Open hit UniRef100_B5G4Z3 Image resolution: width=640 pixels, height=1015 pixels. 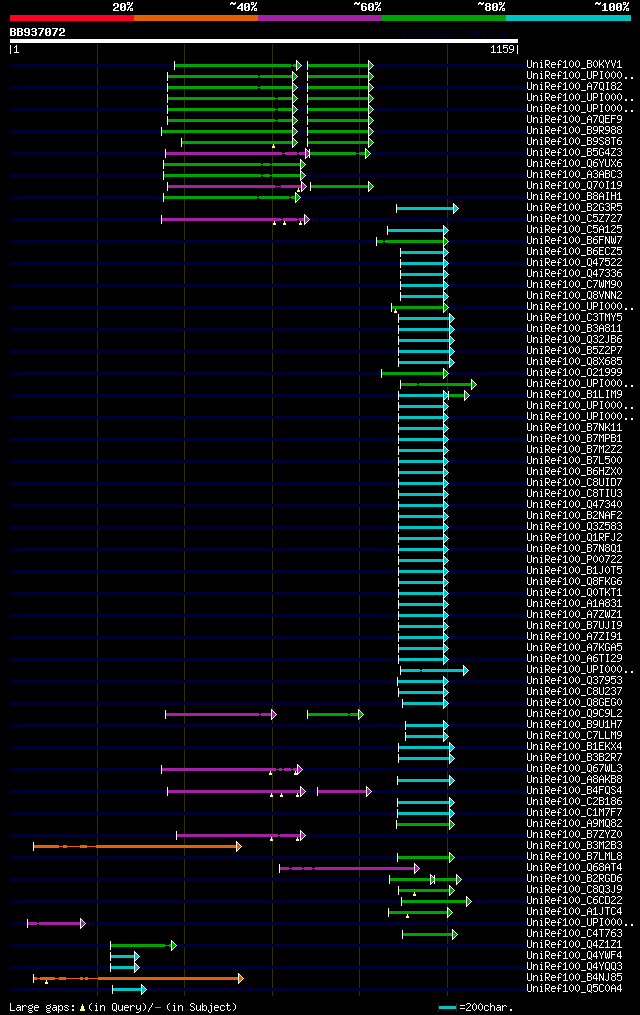click(x=574, y=152)
